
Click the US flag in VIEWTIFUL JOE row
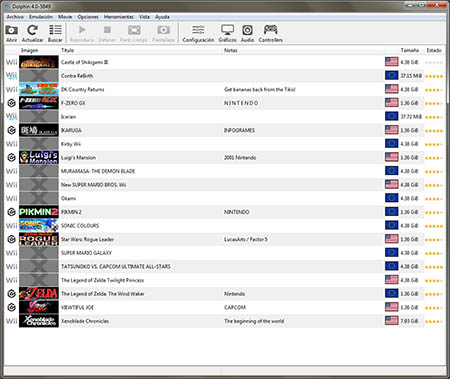point(392,307)
